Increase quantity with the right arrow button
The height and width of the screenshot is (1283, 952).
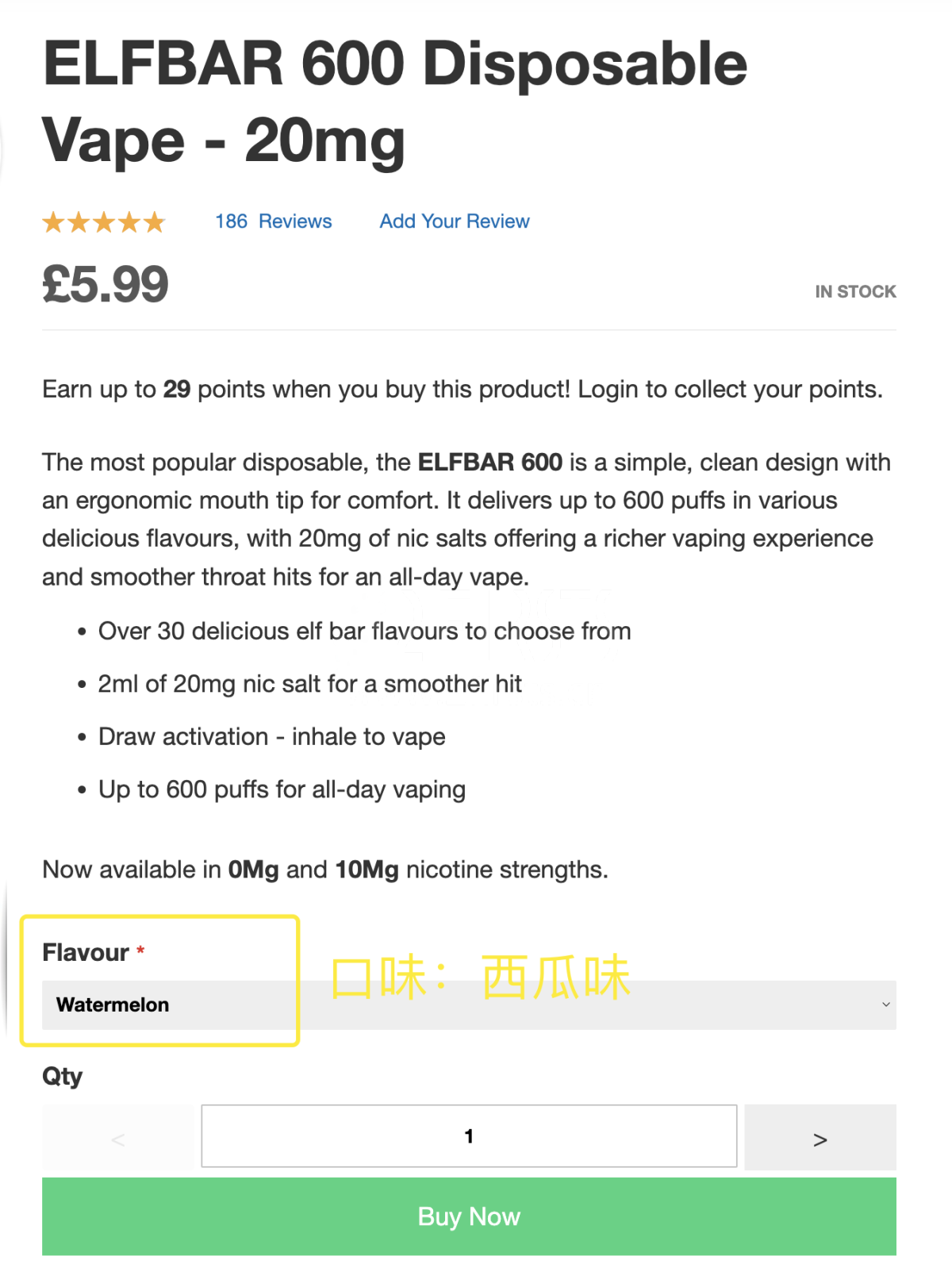(x=820, y=1139)
